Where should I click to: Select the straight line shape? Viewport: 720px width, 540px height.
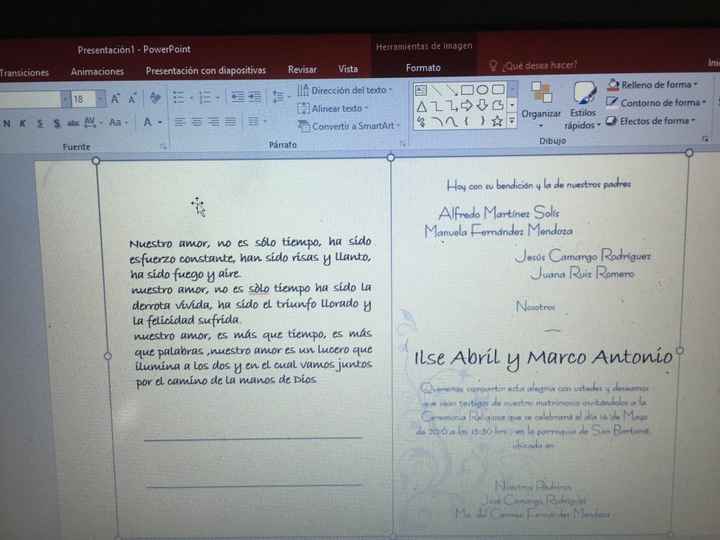[436, 90]
